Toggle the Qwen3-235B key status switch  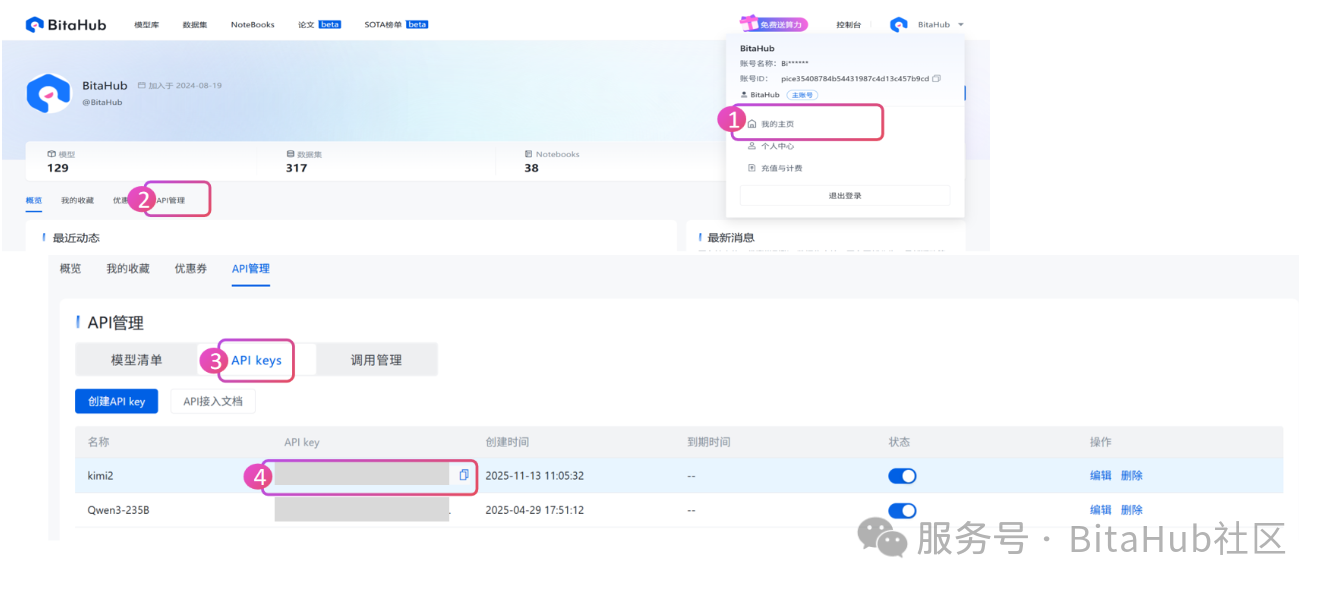(x=902, y=510)
